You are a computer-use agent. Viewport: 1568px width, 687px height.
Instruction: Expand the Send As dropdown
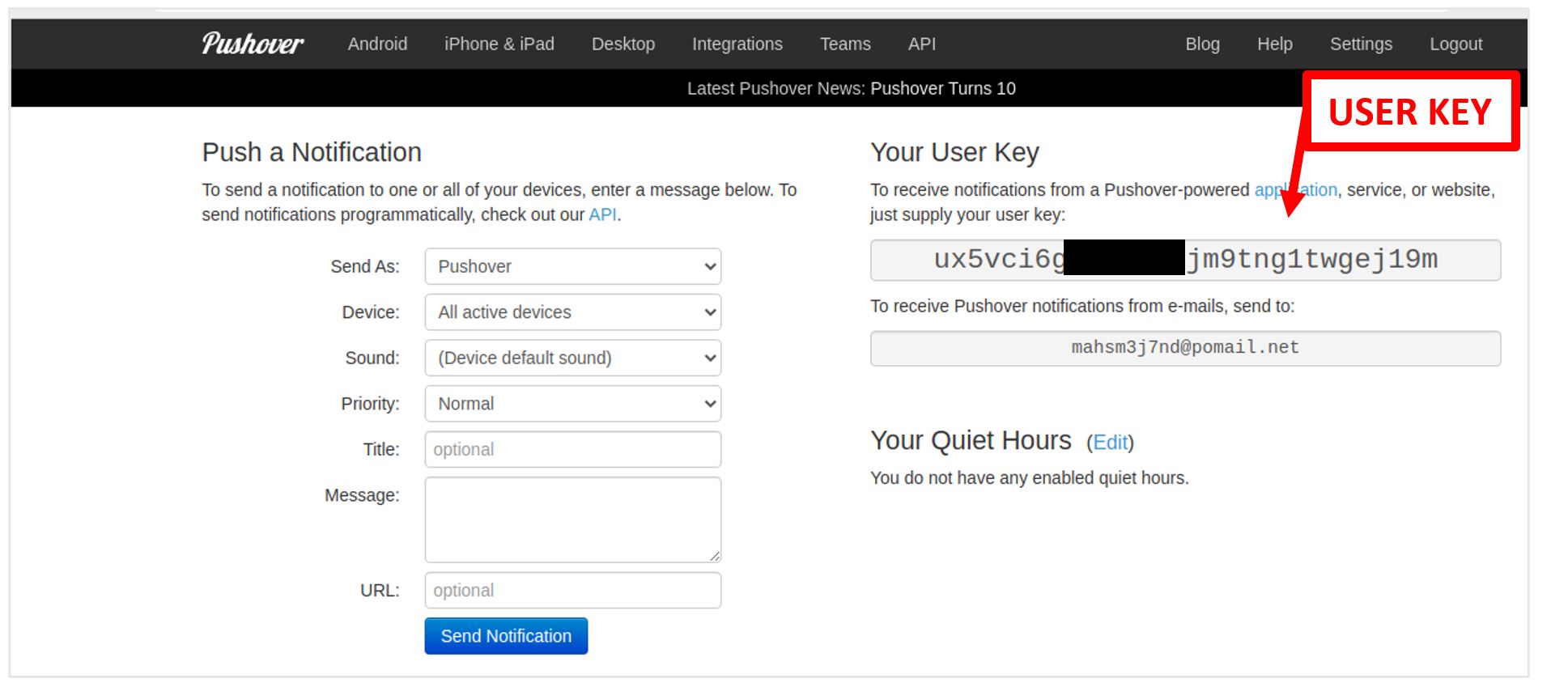[x=573, y=266]
